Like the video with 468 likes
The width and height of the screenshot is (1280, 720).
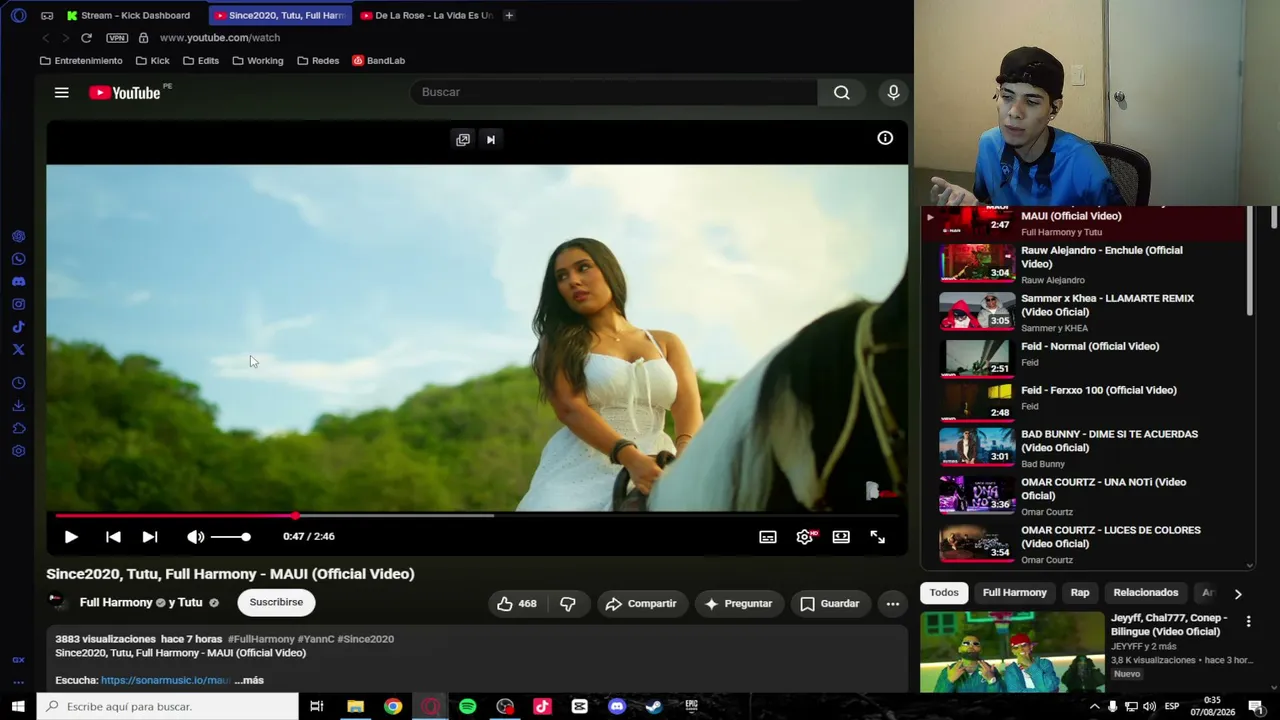click(517, 603)
